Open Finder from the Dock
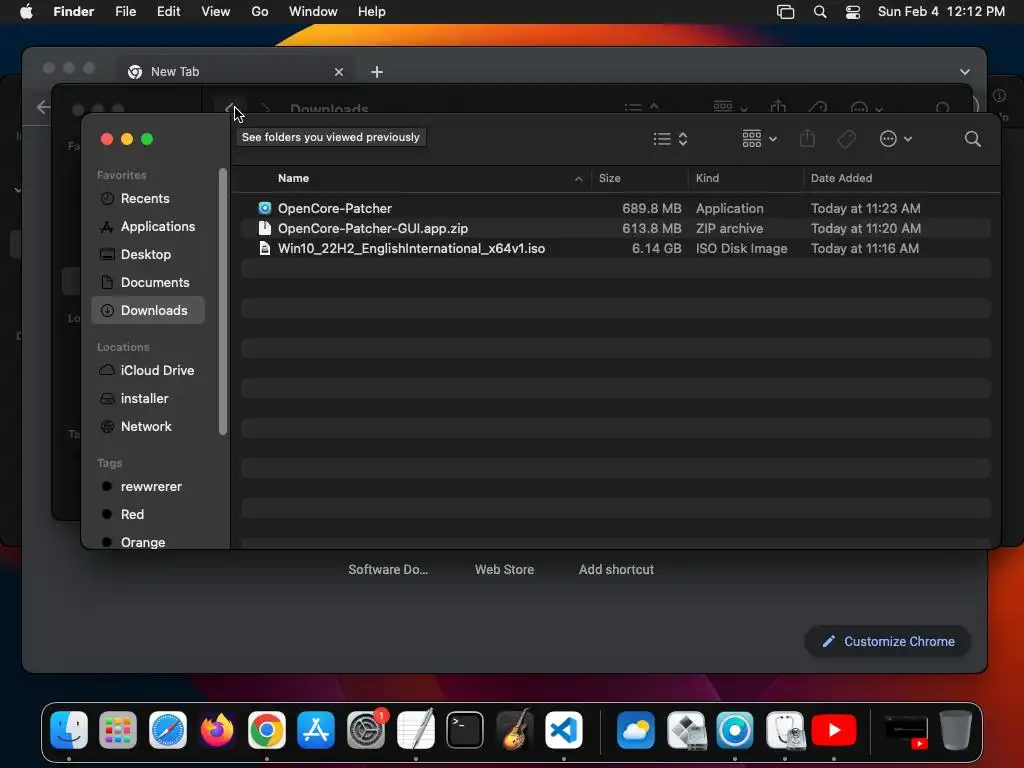 (x=69, y=730)
